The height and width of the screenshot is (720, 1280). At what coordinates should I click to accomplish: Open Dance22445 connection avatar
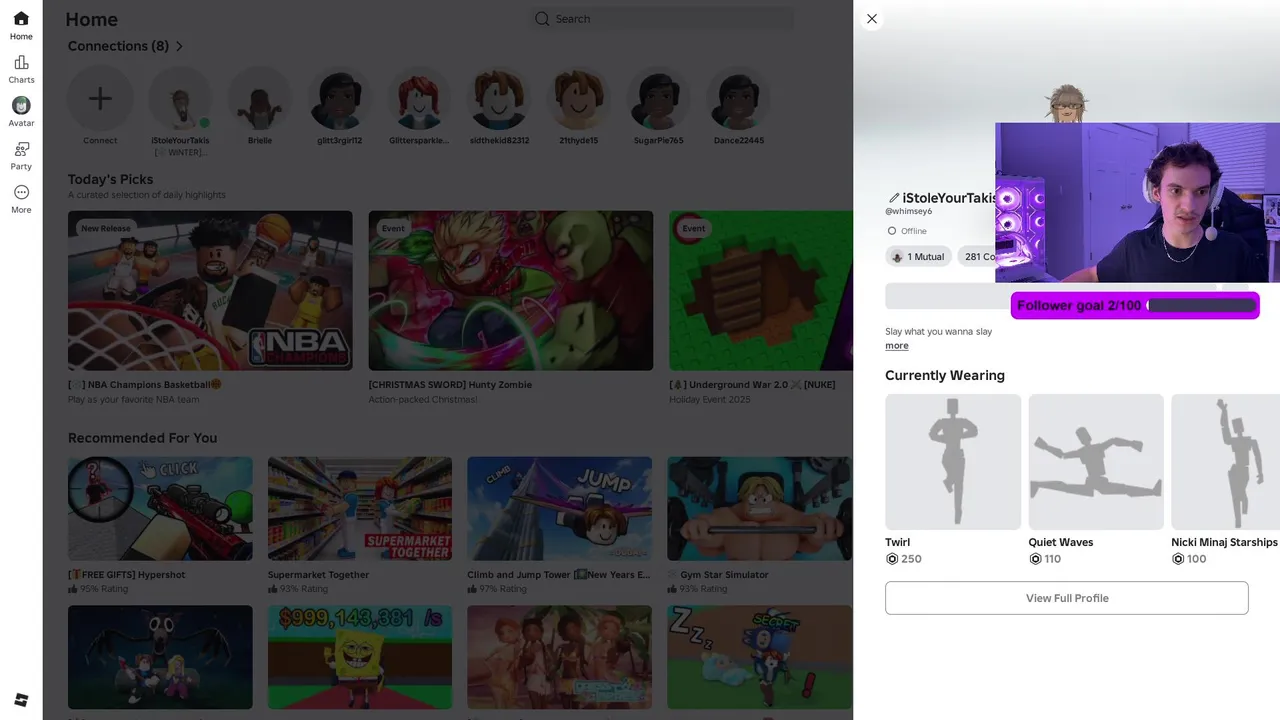pyautogui.click(x=738, y=98)
